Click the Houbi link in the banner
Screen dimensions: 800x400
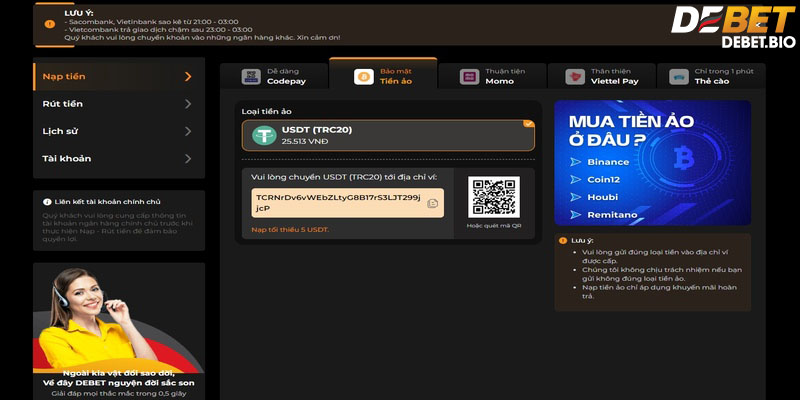coord(603,197)
